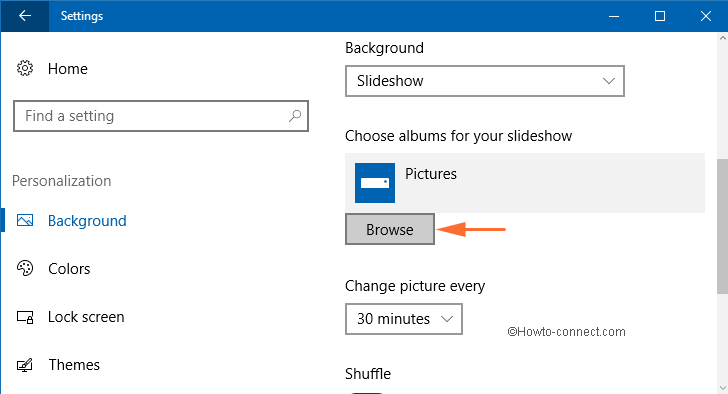Open the Background type dropdown showing Slideshow
728x394 pixels.
click(485, 81)
